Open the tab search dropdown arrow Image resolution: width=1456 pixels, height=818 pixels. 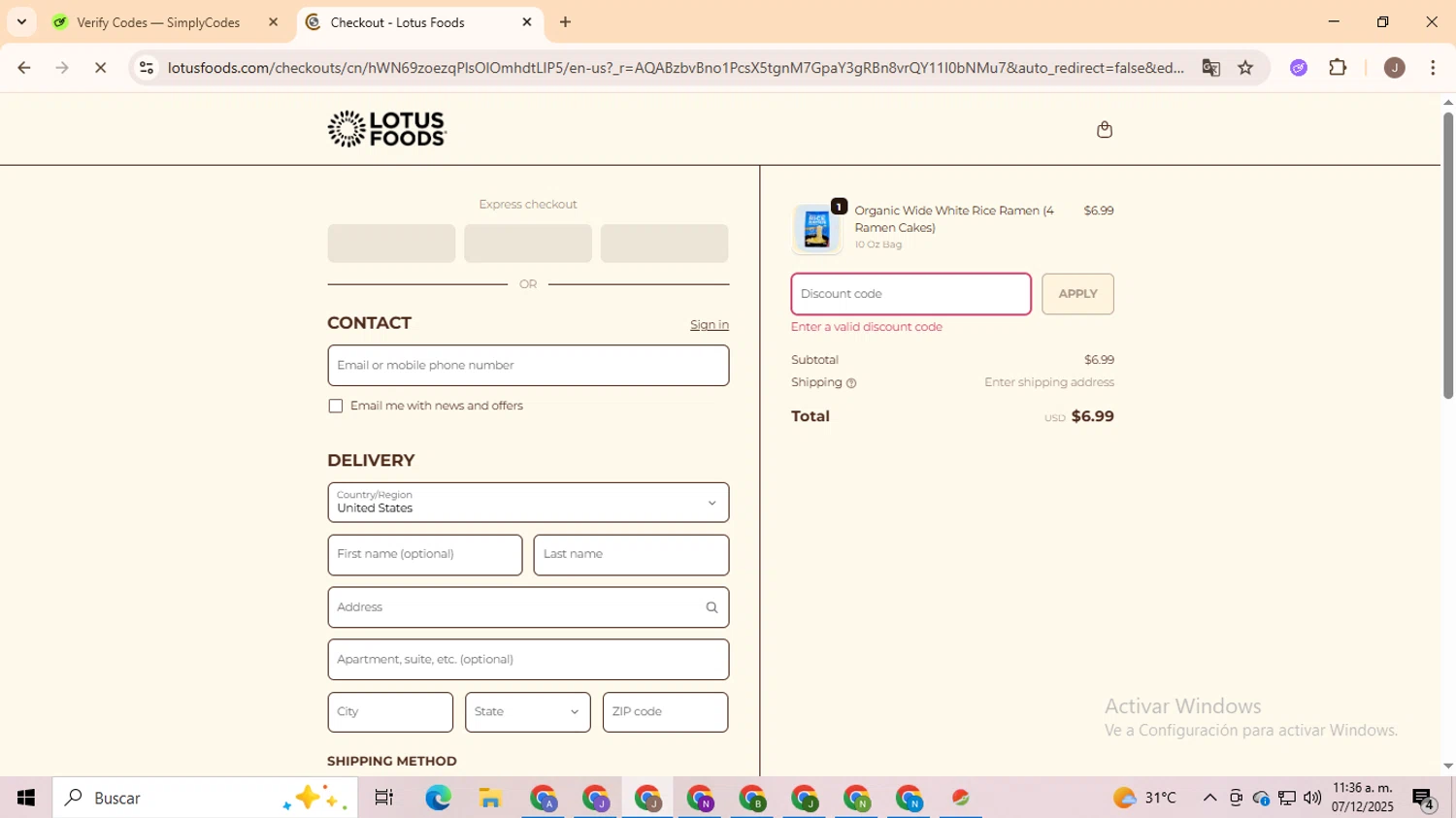21,22
